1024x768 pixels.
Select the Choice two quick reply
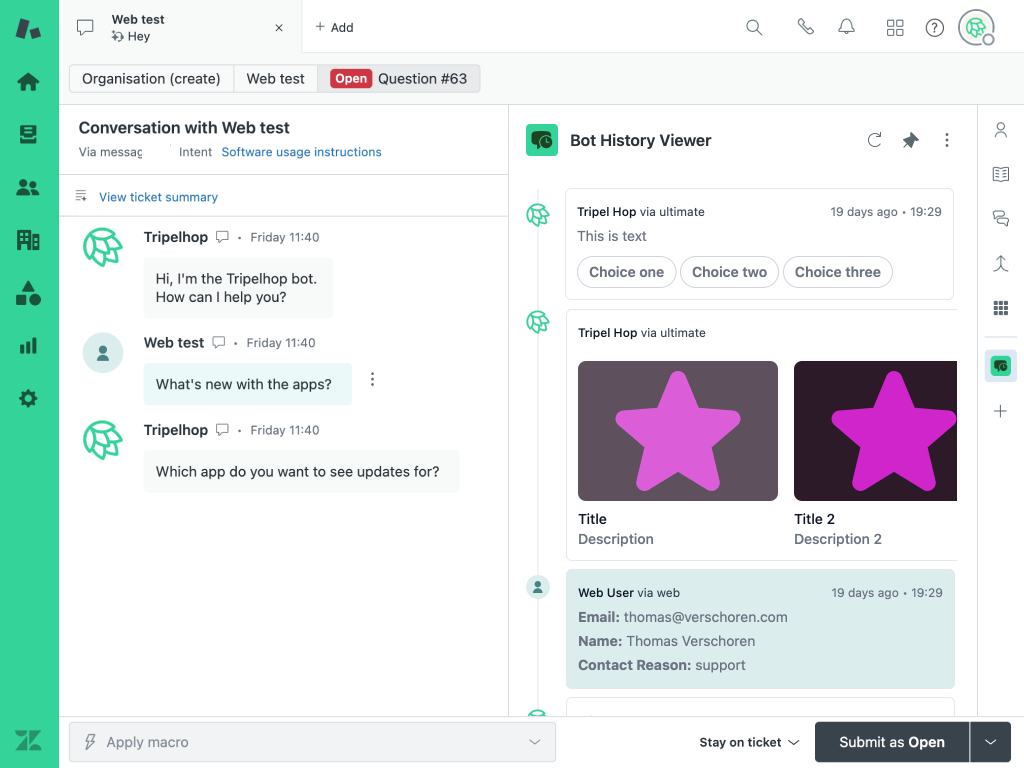click(x=729, y=272)
